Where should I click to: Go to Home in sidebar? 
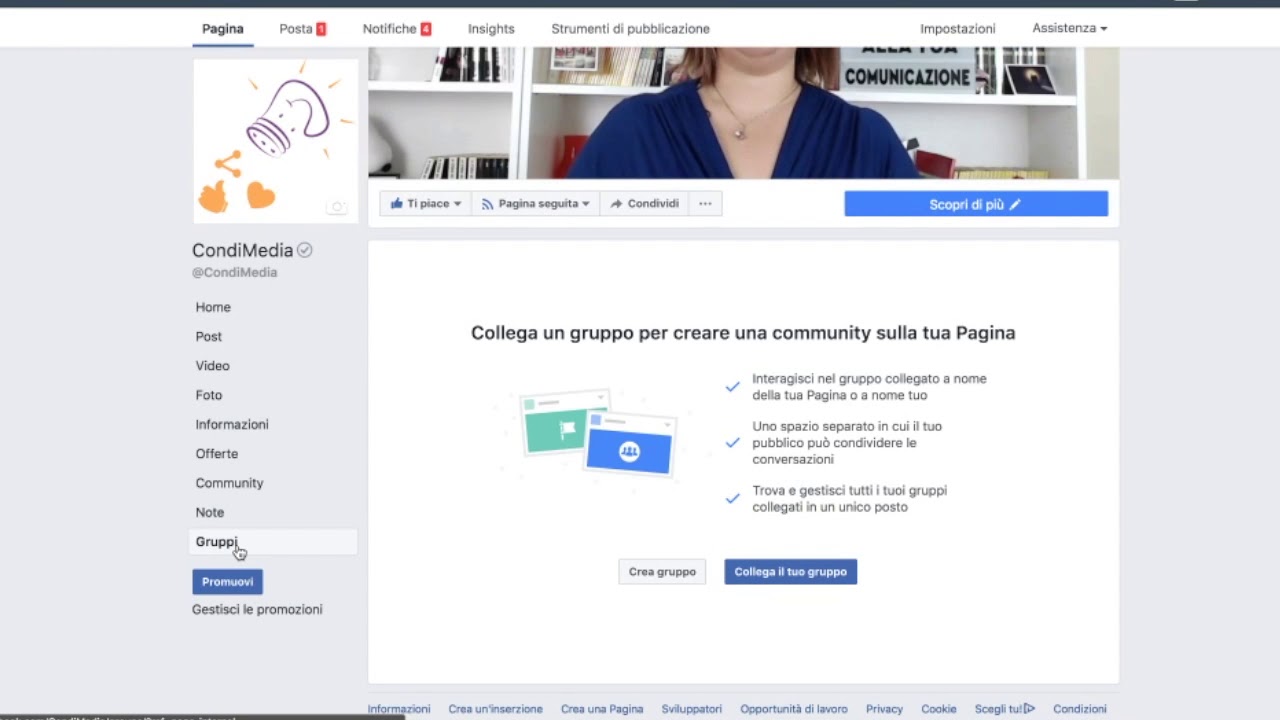[213, 307]
